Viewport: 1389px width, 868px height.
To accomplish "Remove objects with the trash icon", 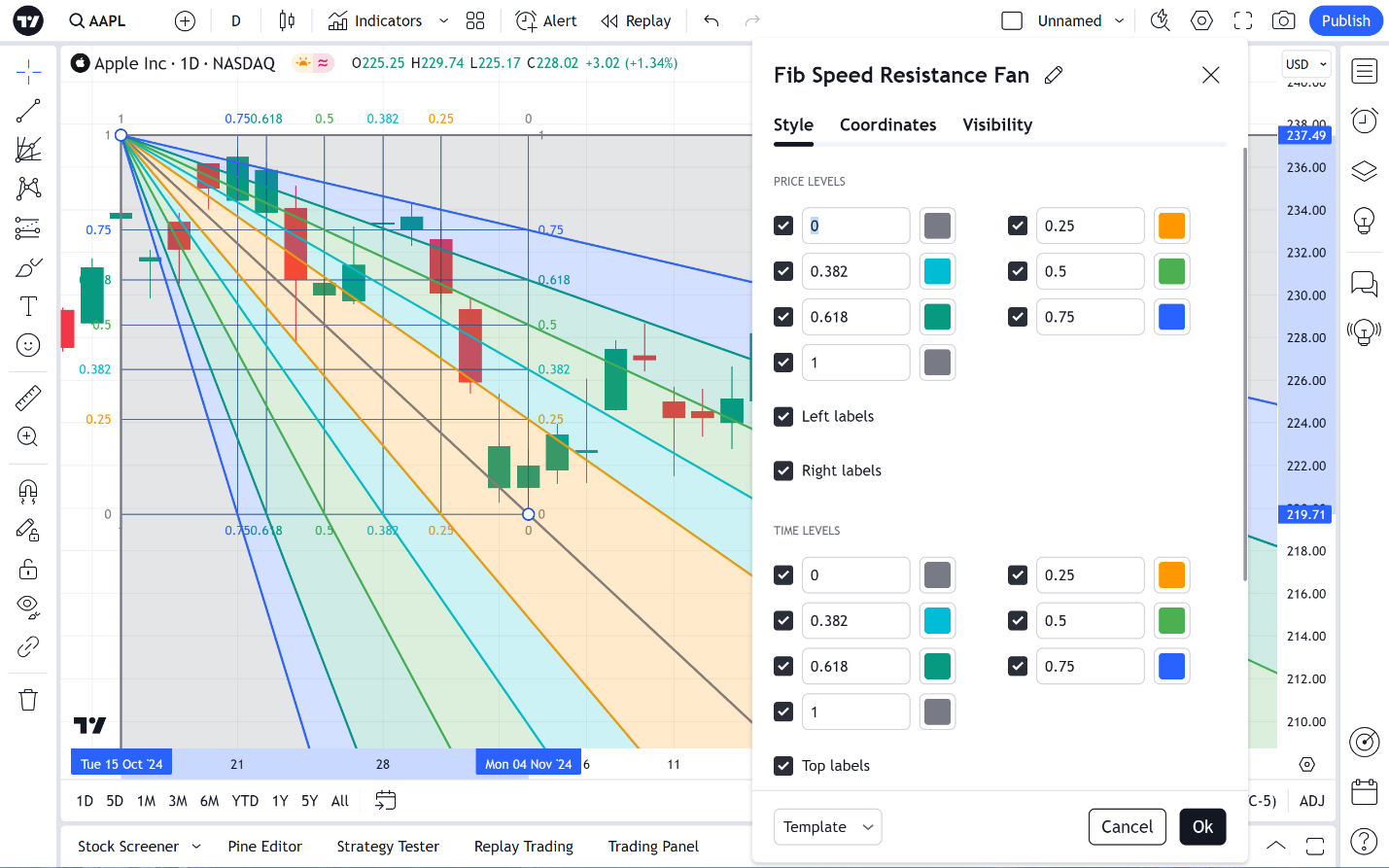I will [28, 700].
